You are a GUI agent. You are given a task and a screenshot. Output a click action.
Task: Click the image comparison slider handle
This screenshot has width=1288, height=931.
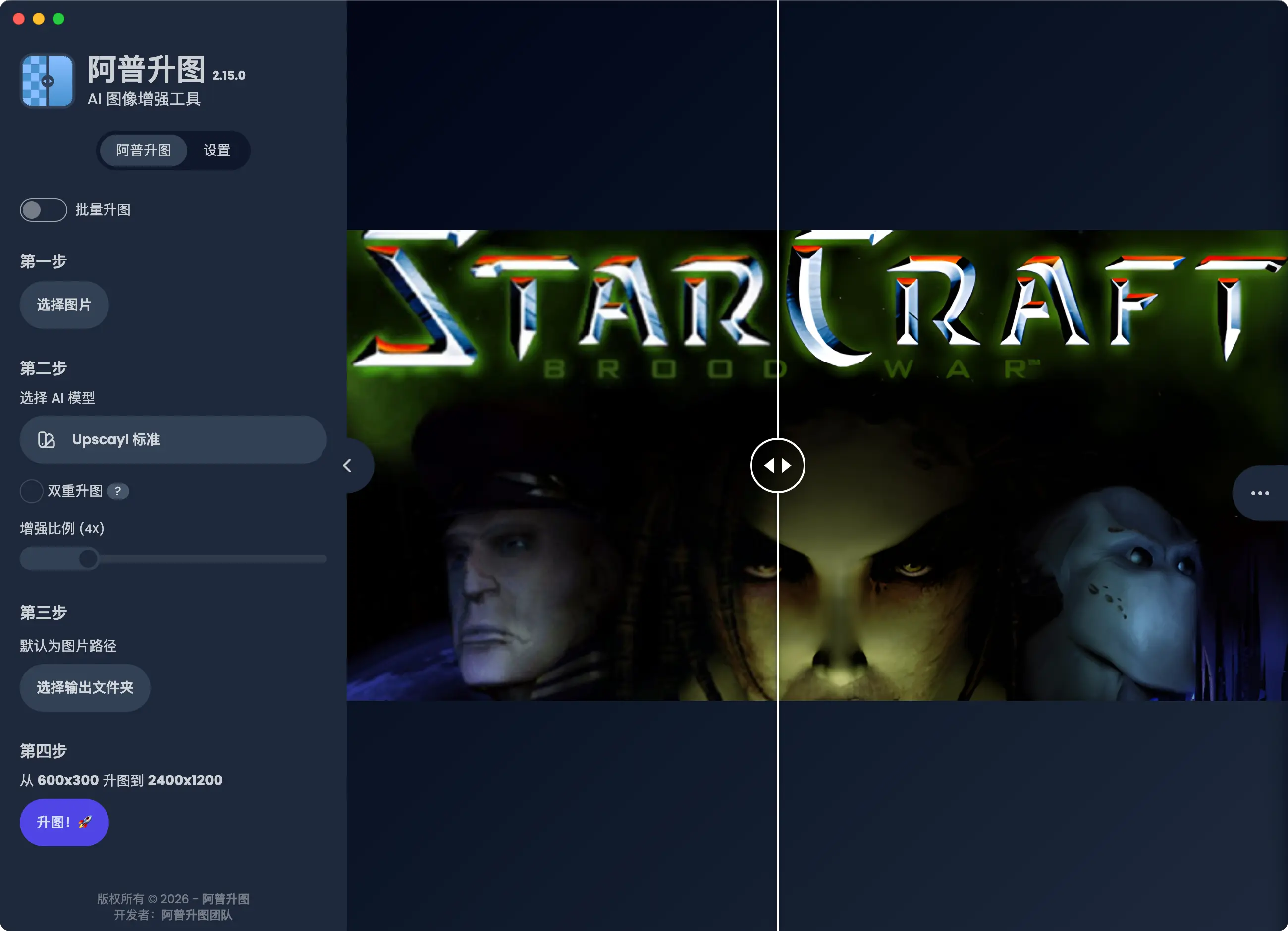pos(777,465)
